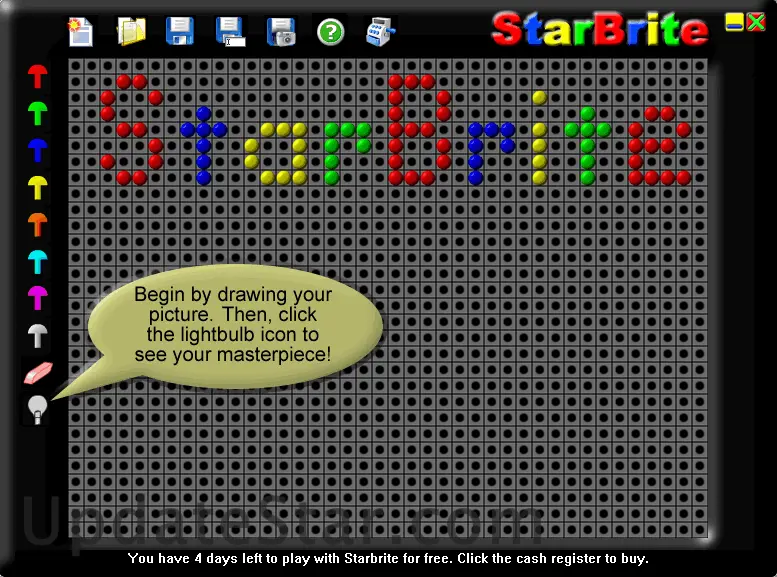This screenshot has height=577, width=777.
Task: Close StarBrite with green X button
Action: (x=756, y=22)
